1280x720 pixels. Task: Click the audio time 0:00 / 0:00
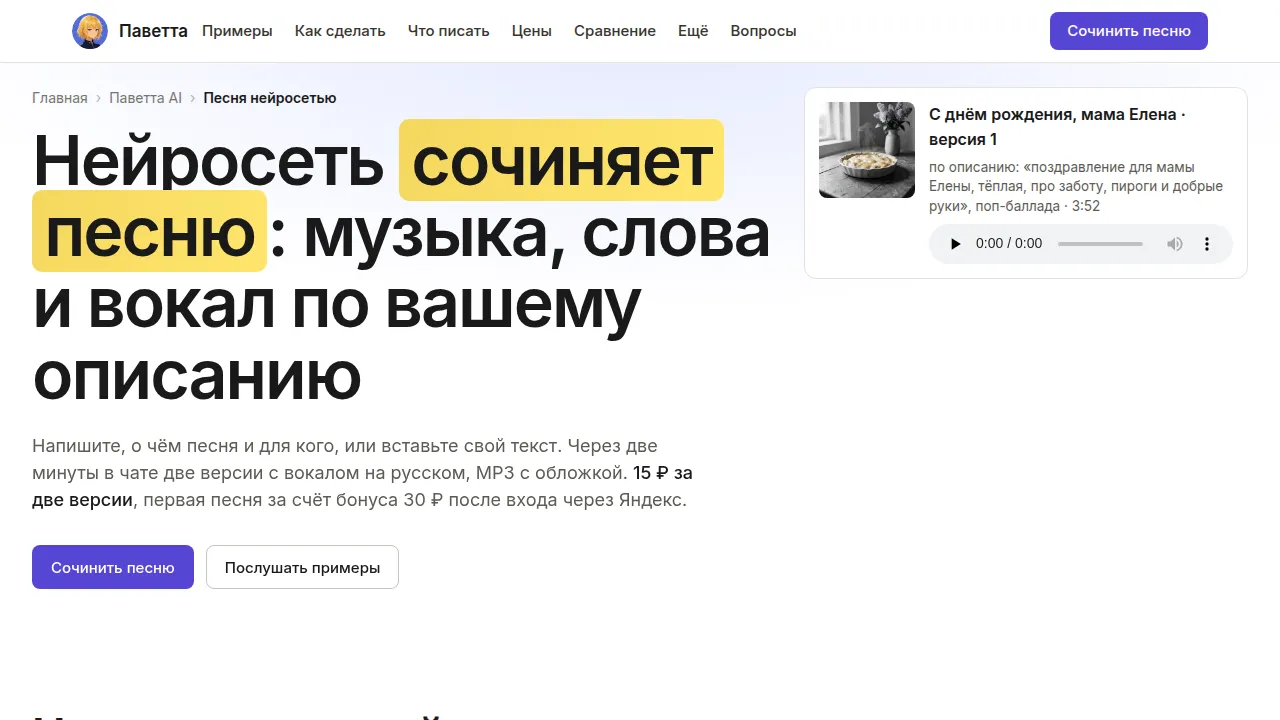click(x=1009, y=244)
